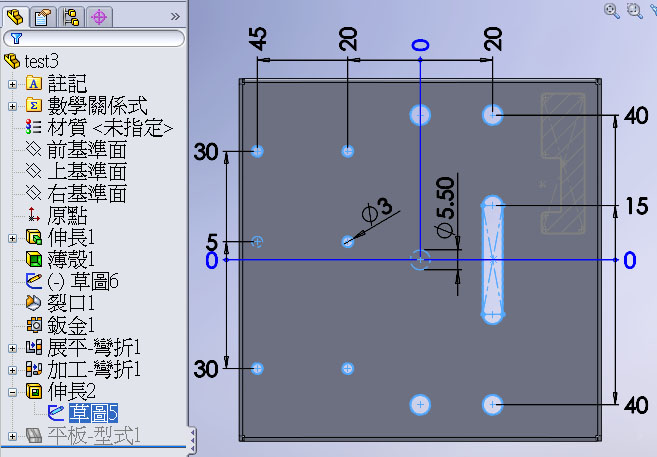Select the 平板-型式1 flat pattern icon

pos(34,435)
